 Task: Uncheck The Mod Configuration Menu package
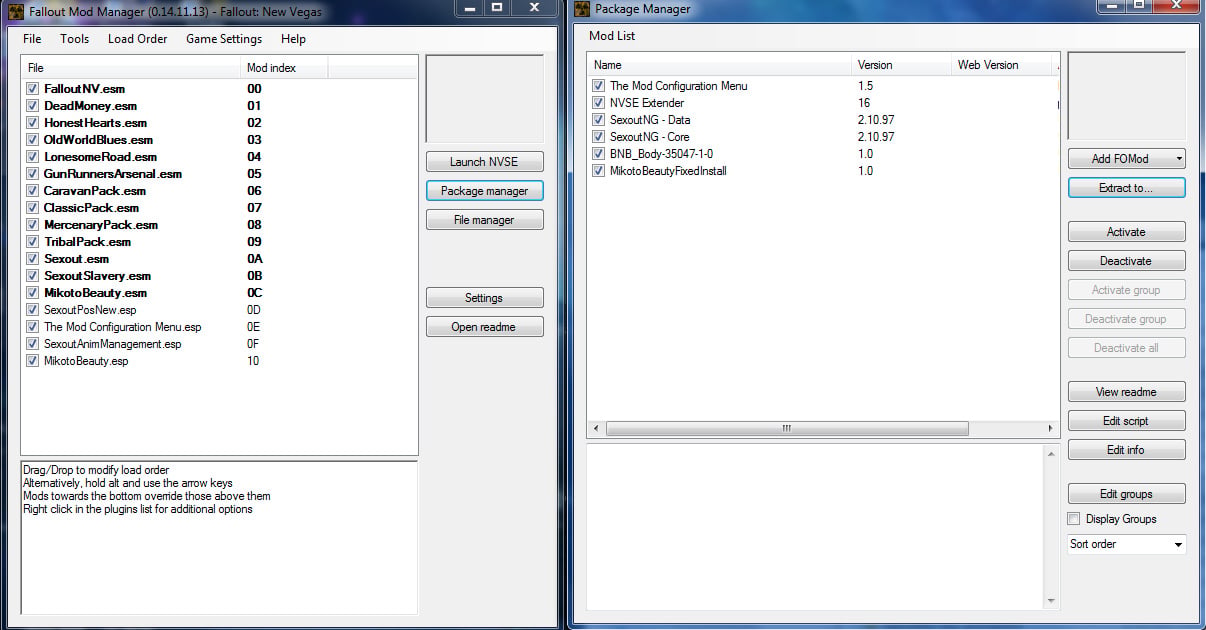[x=598, y=86]
